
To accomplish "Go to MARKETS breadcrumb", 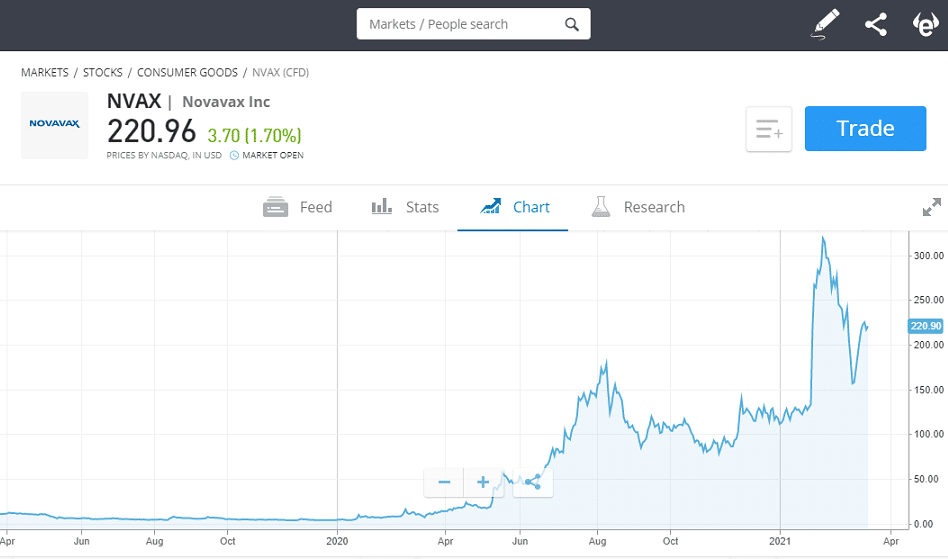I will click(x=45, y=73).
